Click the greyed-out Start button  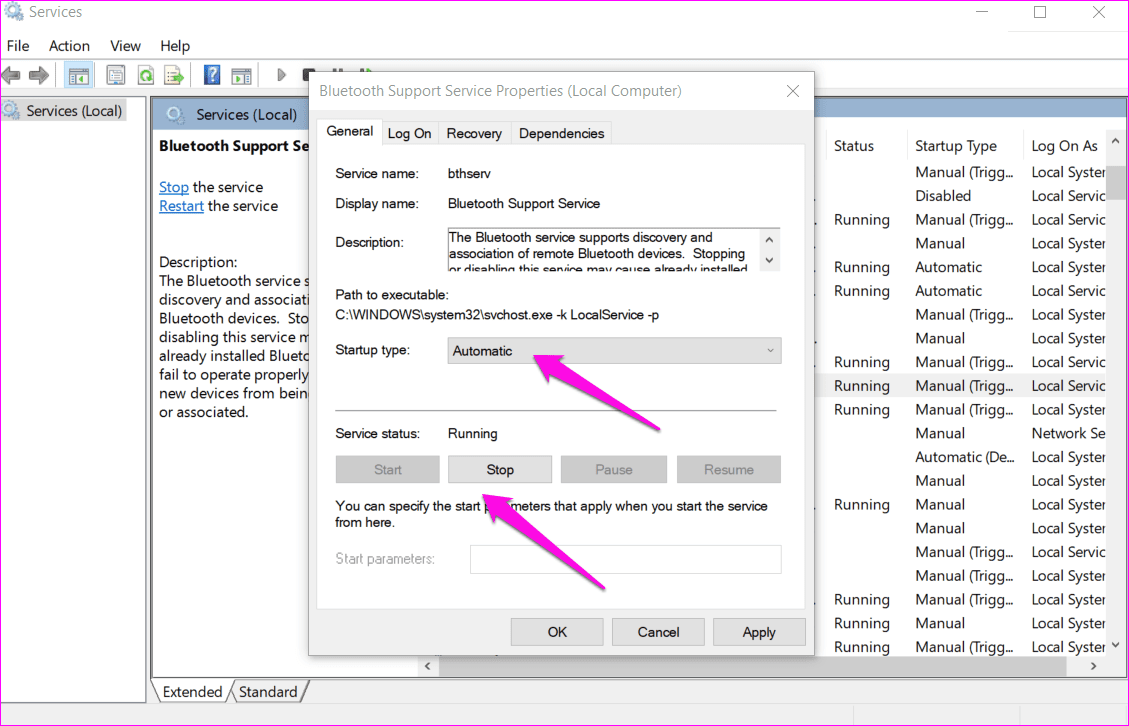pyautogui.click(x=387, y=470)
